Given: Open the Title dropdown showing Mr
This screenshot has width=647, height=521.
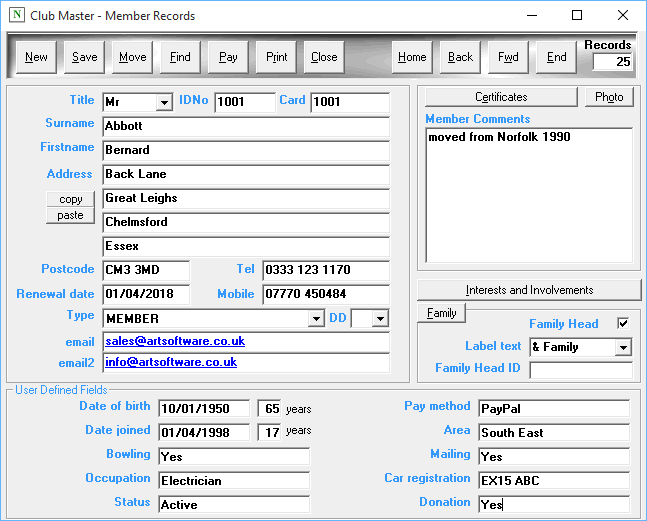Looking at the screenshot, I should click(164, 102).
